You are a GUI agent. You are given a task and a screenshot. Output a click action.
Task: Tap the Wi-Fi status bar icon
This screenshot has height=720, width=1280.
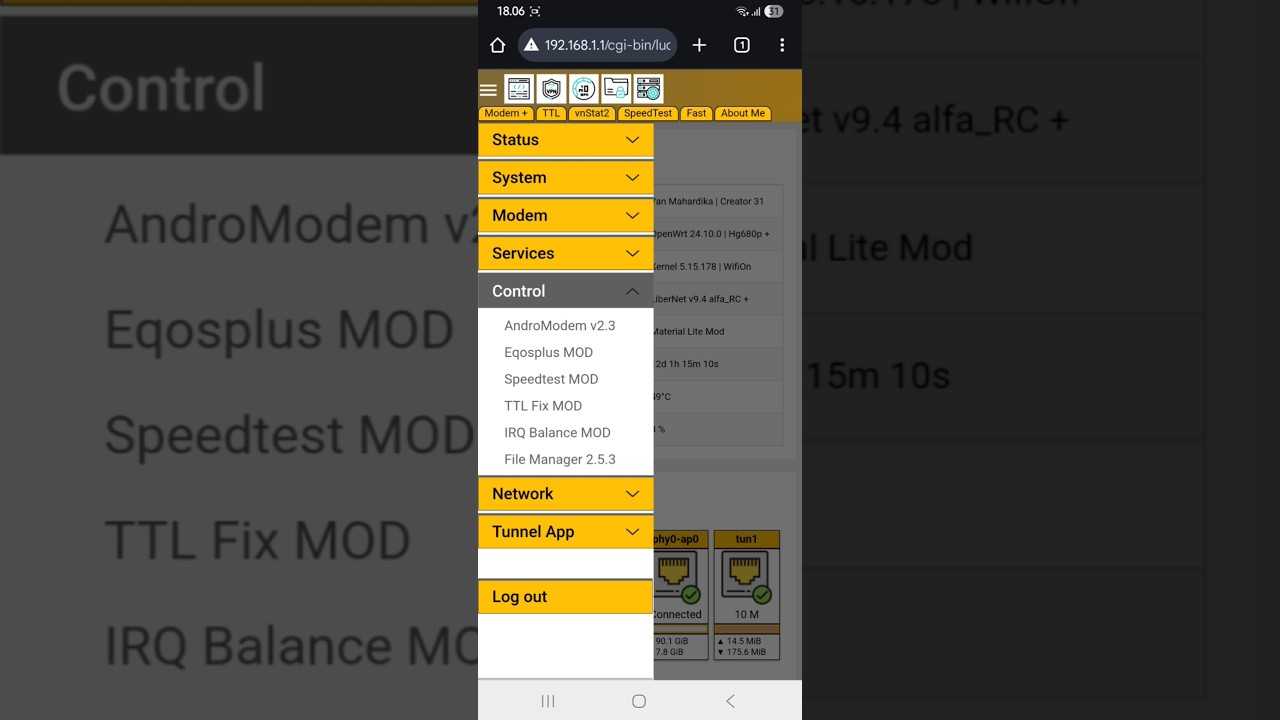pyautogui.click(x=742, y=11)
